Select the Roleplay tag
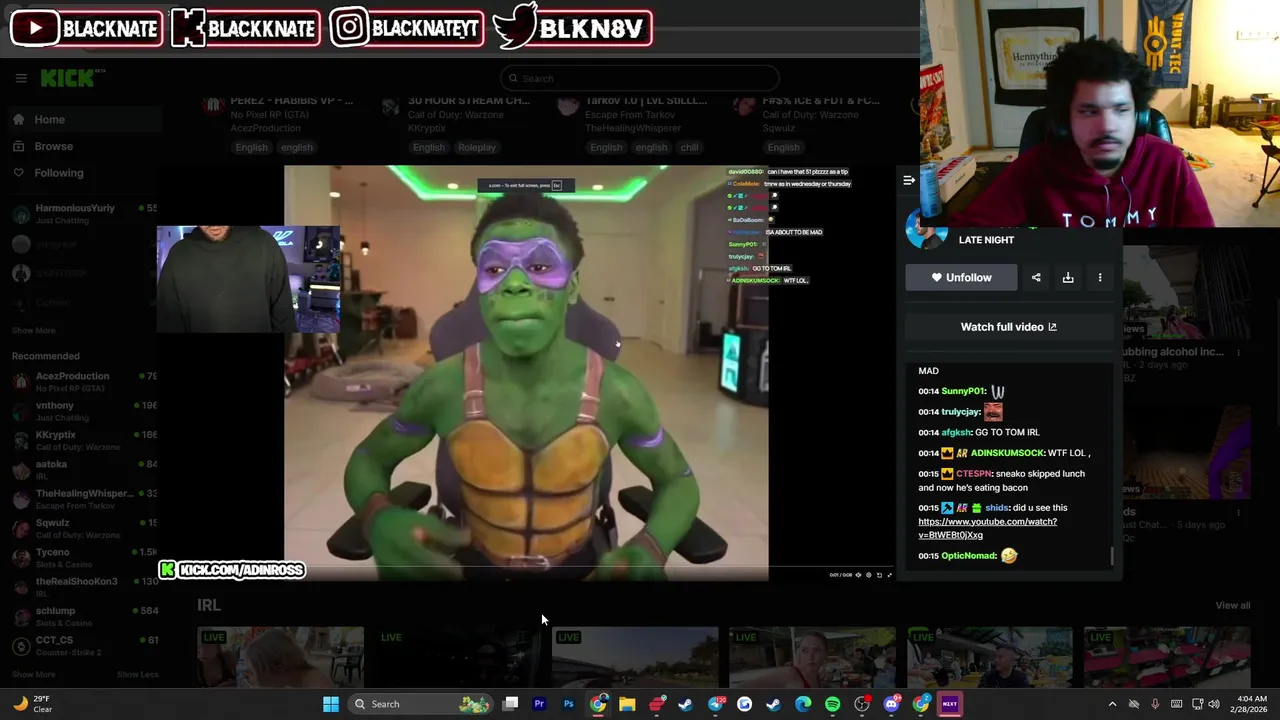This screenshot has width=1280, height=720. pyautogui.click(x=476, y=148)
